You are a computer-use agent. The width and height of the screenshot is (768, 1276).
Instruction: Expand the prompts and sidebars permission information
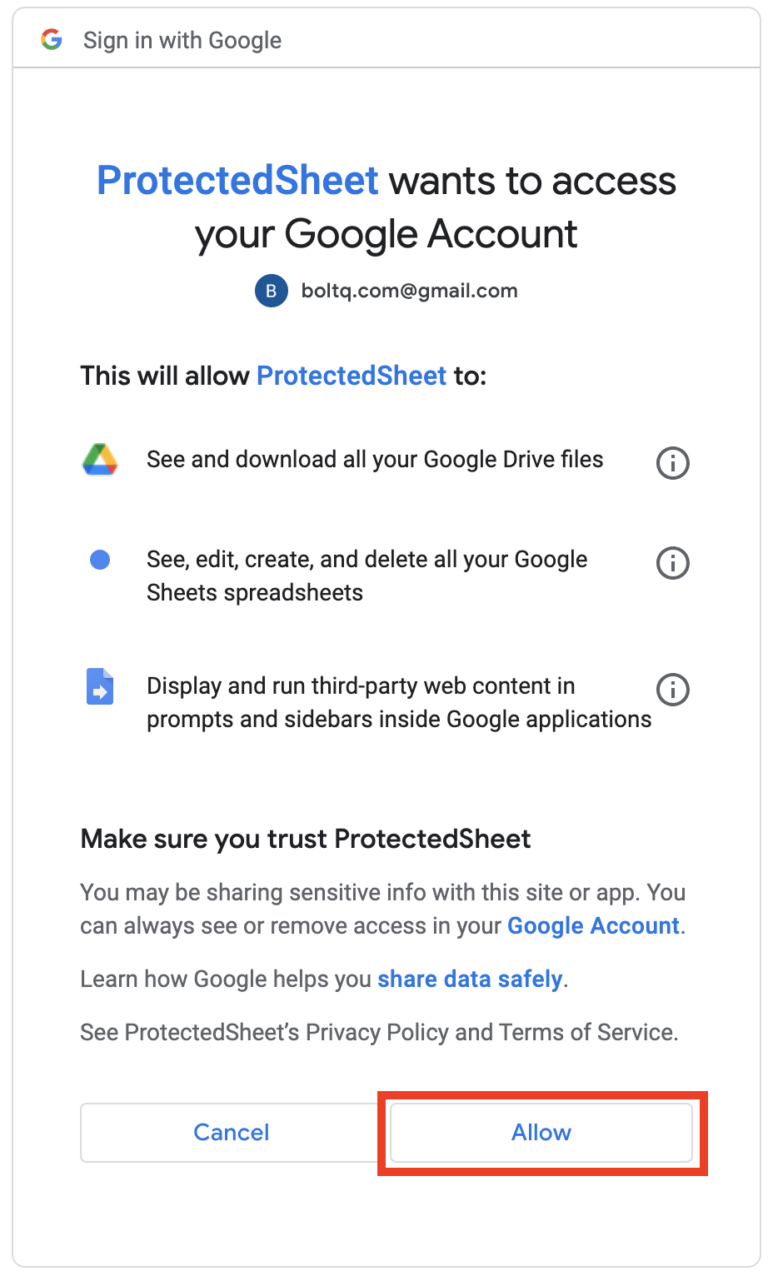click(672, 689)
